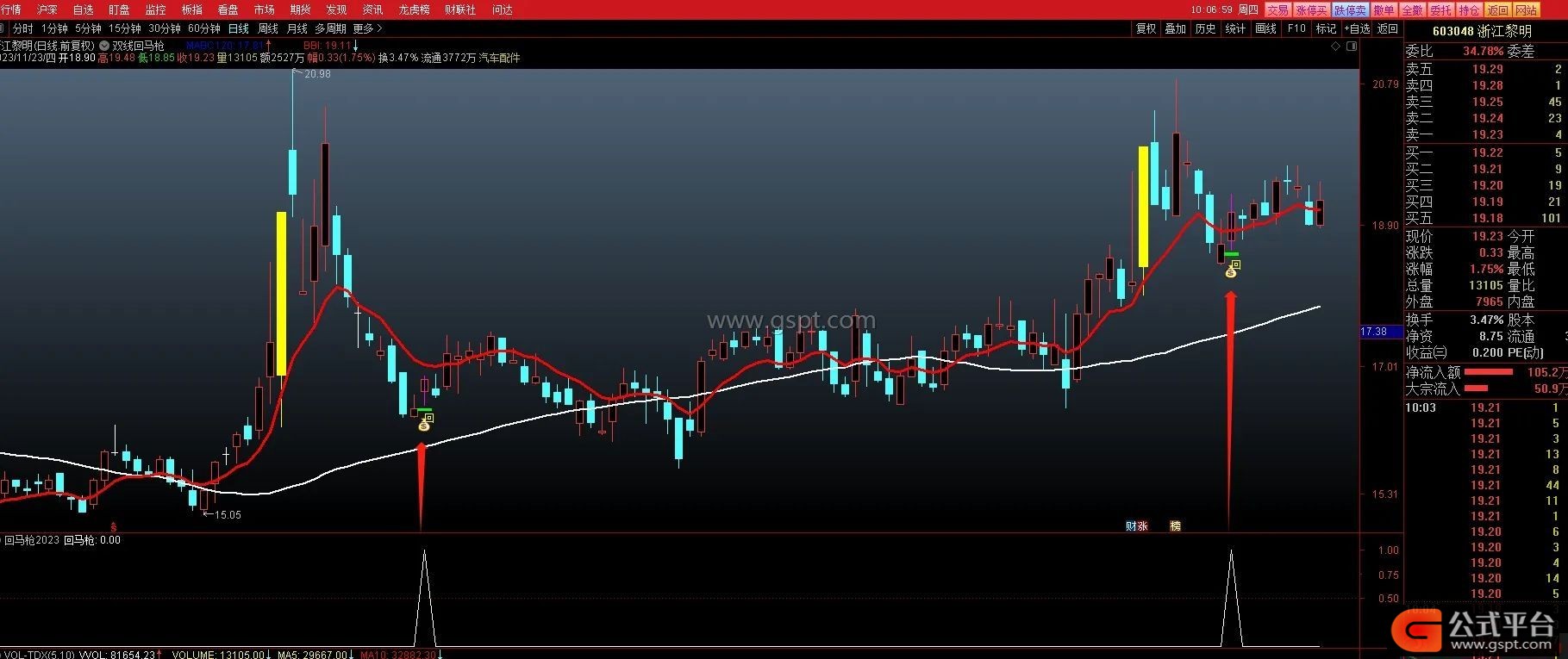Switch chart to 15分钟 period

tap(124, 28)
